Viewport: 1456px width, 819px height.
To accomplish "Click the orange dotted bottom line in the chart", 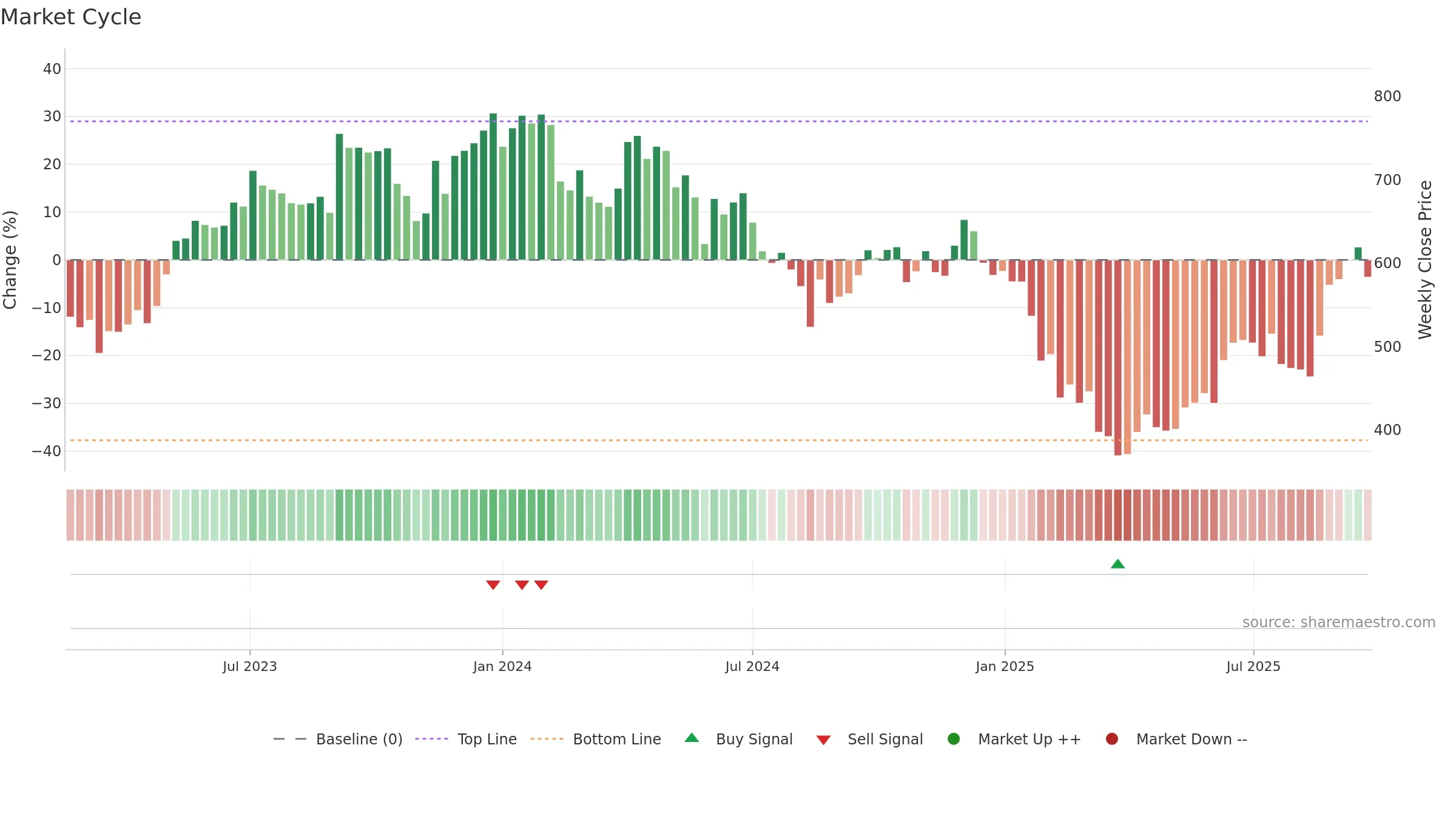I will (x=719, y=440).
